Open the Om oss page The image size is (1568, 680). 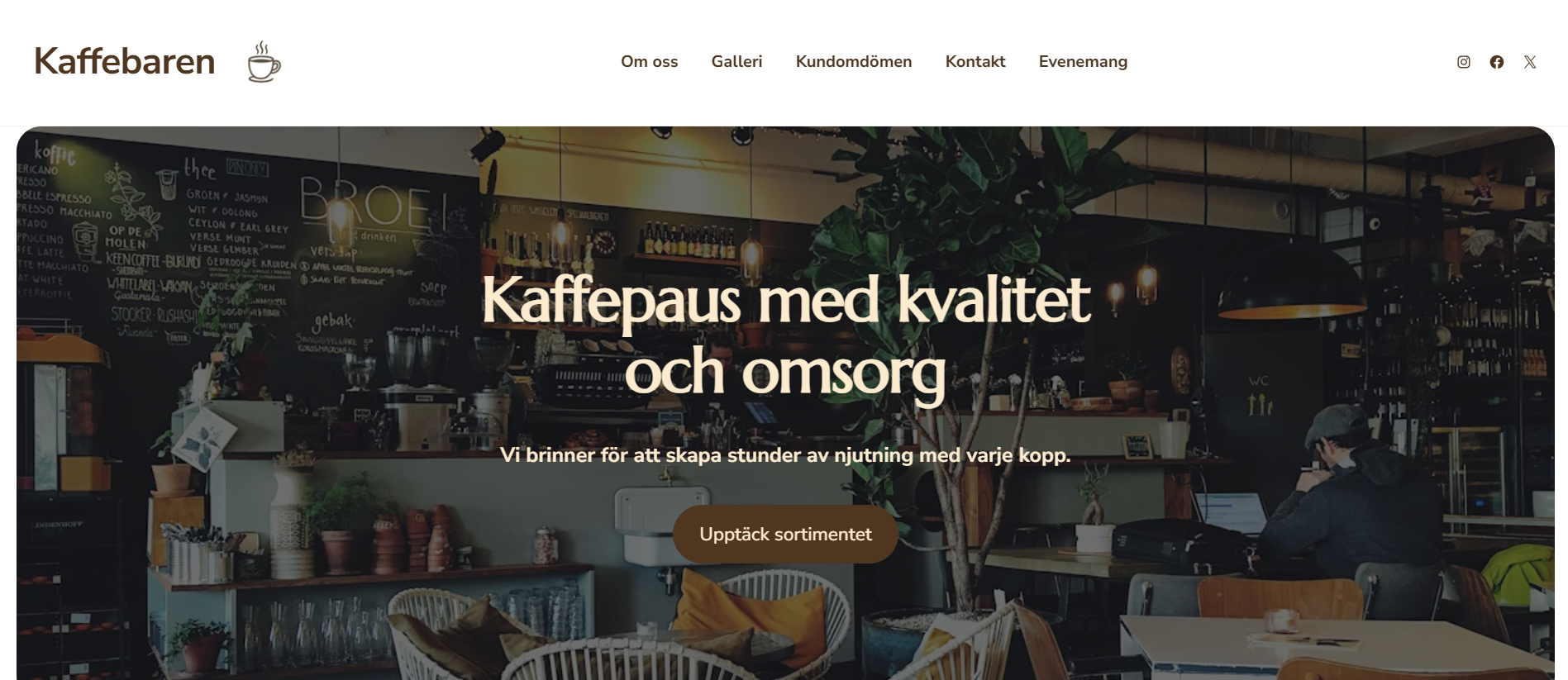650,62
